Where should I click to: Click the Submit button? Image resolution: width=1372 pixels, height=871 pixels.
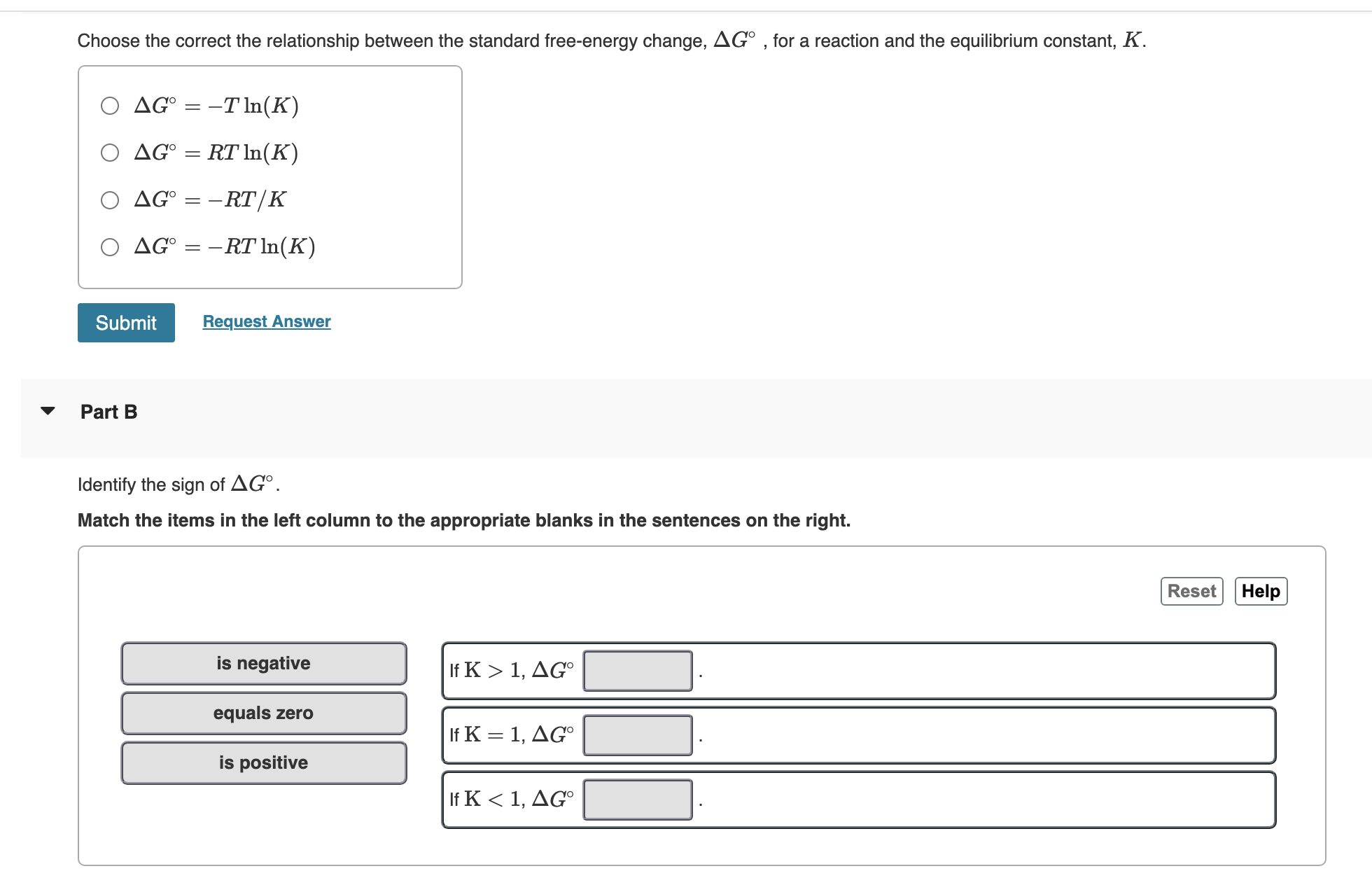pyautogui.click(x=126, y=323)
